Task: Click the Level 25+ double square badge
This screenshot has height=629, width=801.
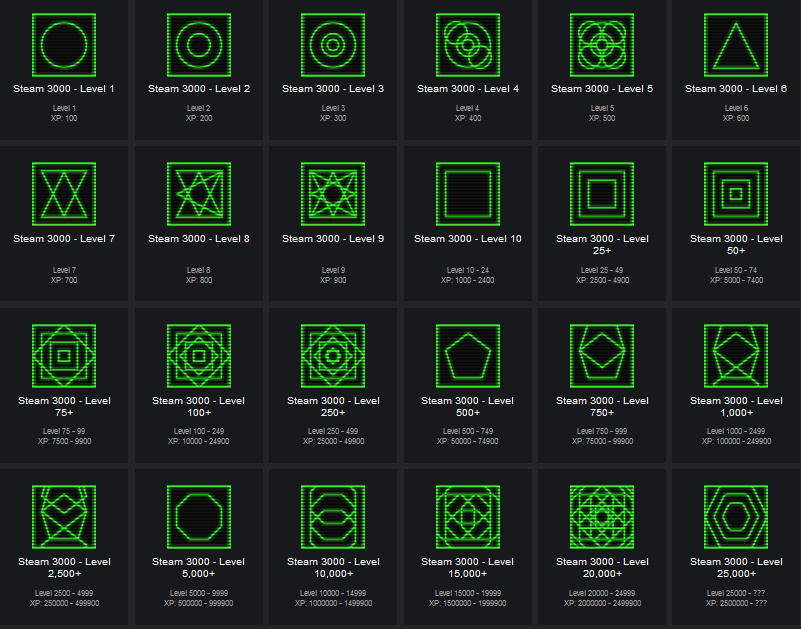Action: [602, 194]
